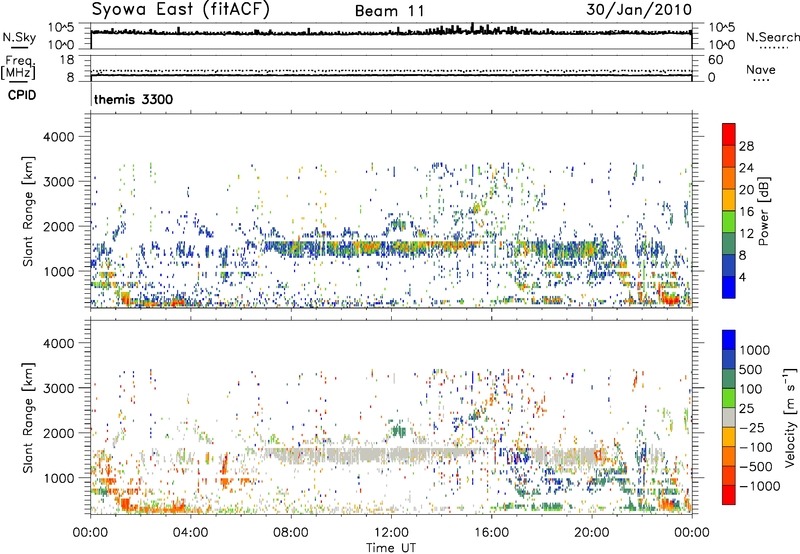Select the bright blue lowest segment of Power colorbar

pos(729,287)
